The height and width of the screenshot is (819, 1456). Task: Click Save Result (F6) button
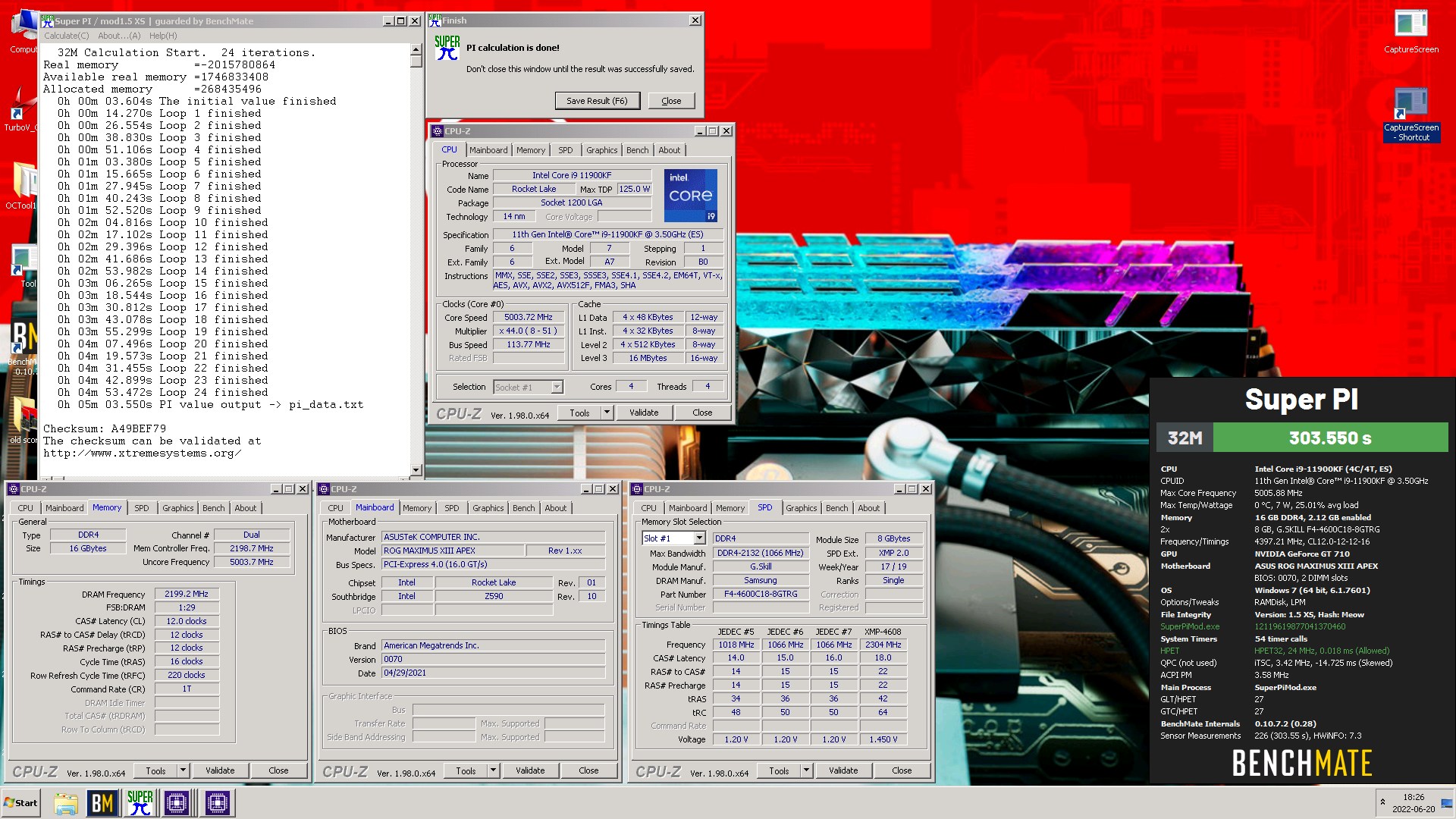point(597,101)
